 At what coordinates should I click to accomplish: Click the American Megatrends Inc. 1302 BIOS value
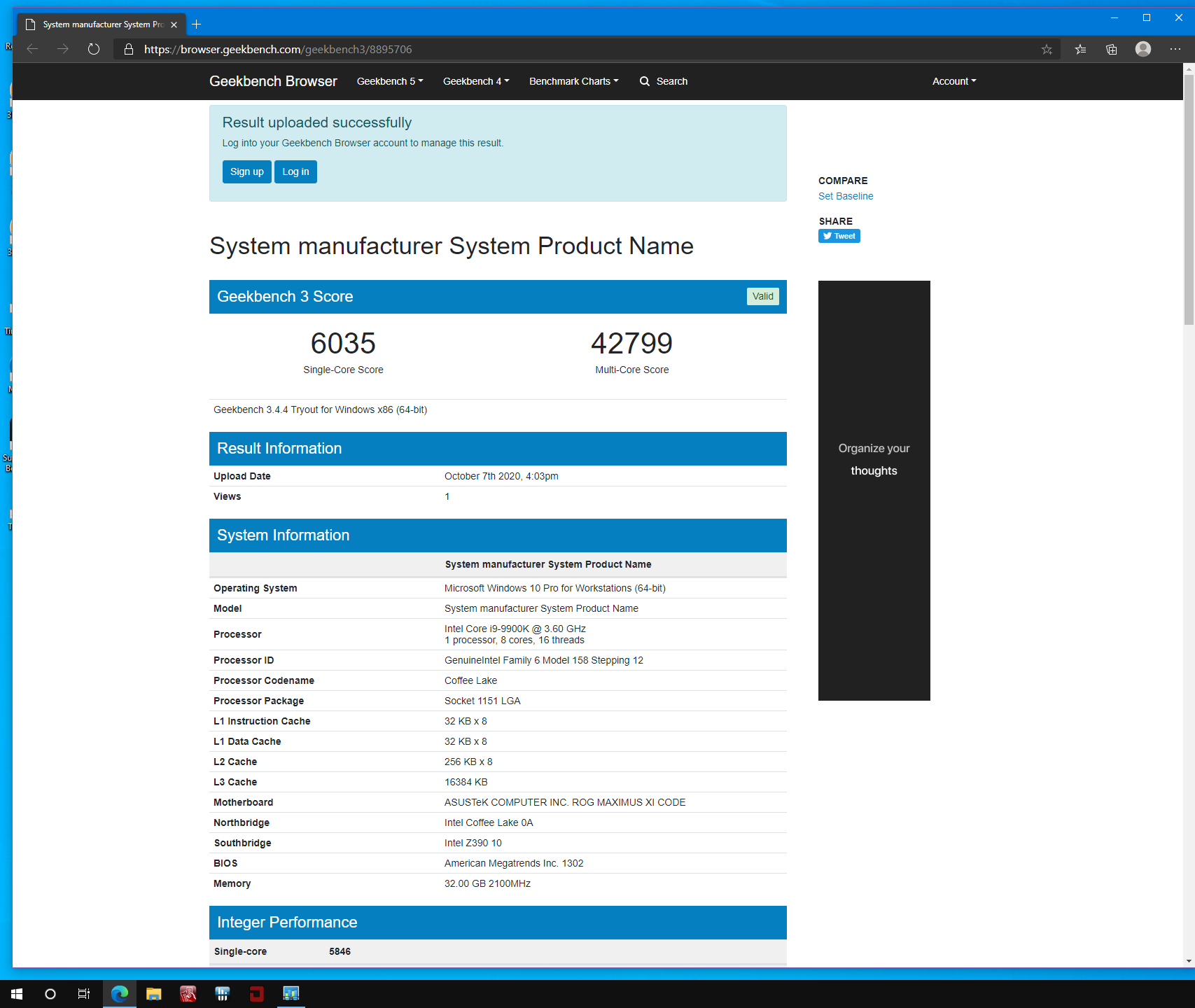pos(514,863)
